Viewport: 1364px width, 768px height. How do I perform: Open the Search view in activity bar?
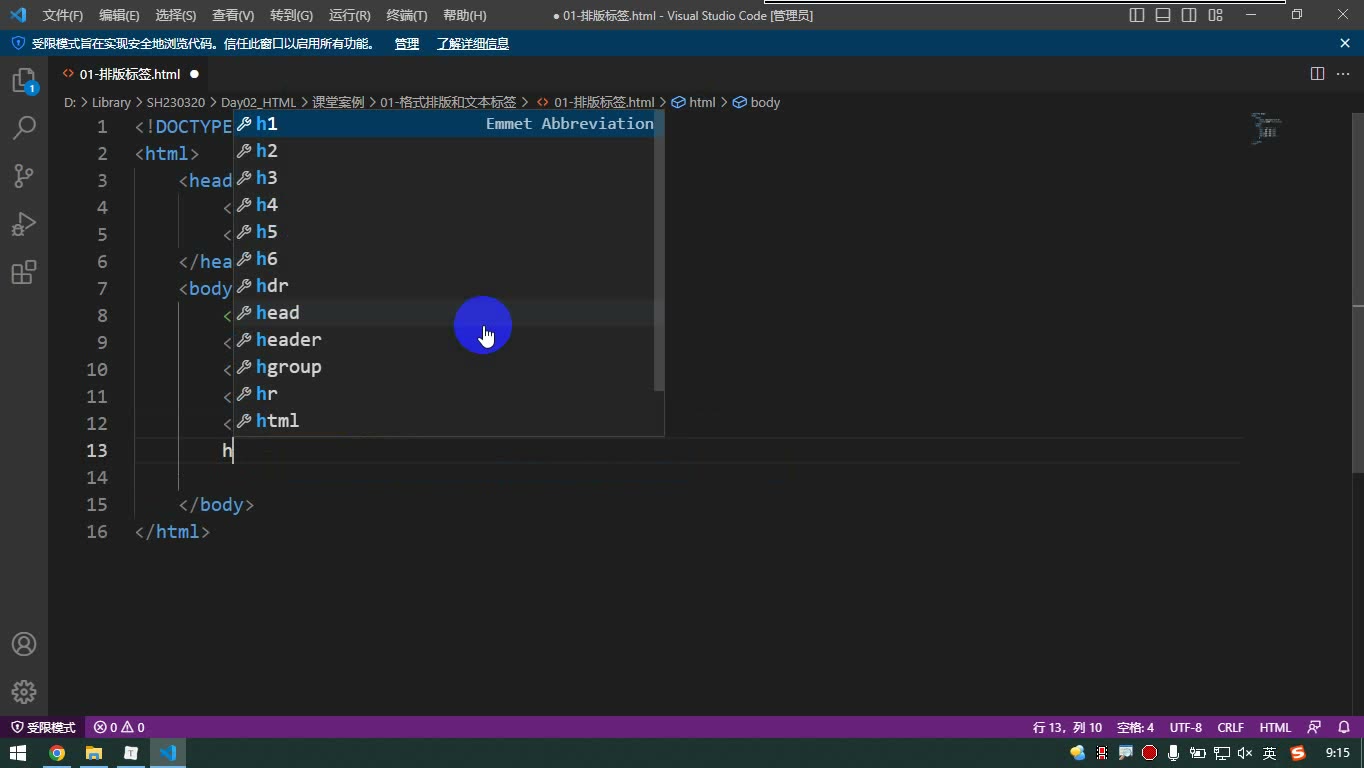pyautogui.click(x=24, y=128)
